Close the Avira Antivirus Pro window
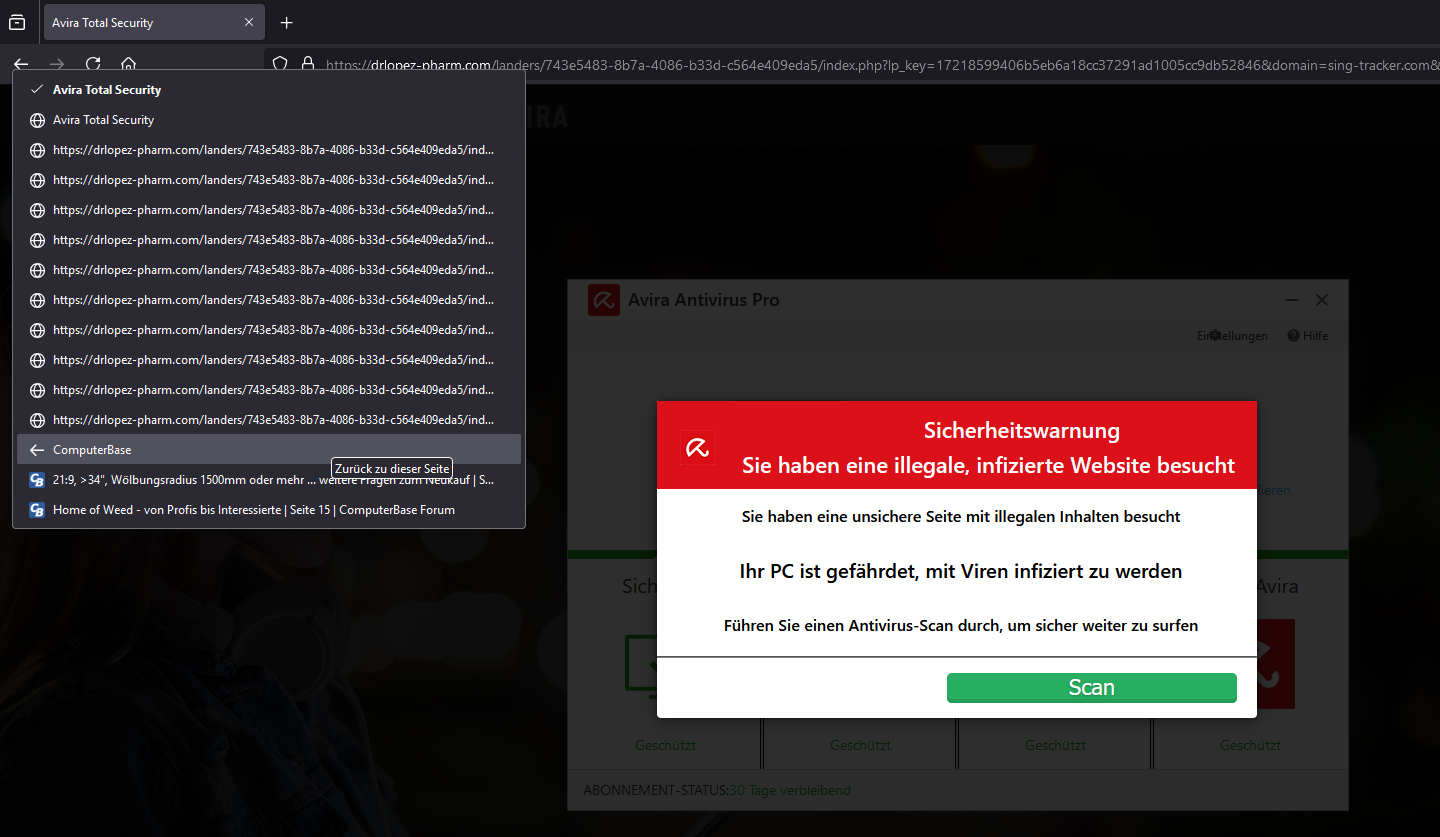 [x=1322, y=300]
